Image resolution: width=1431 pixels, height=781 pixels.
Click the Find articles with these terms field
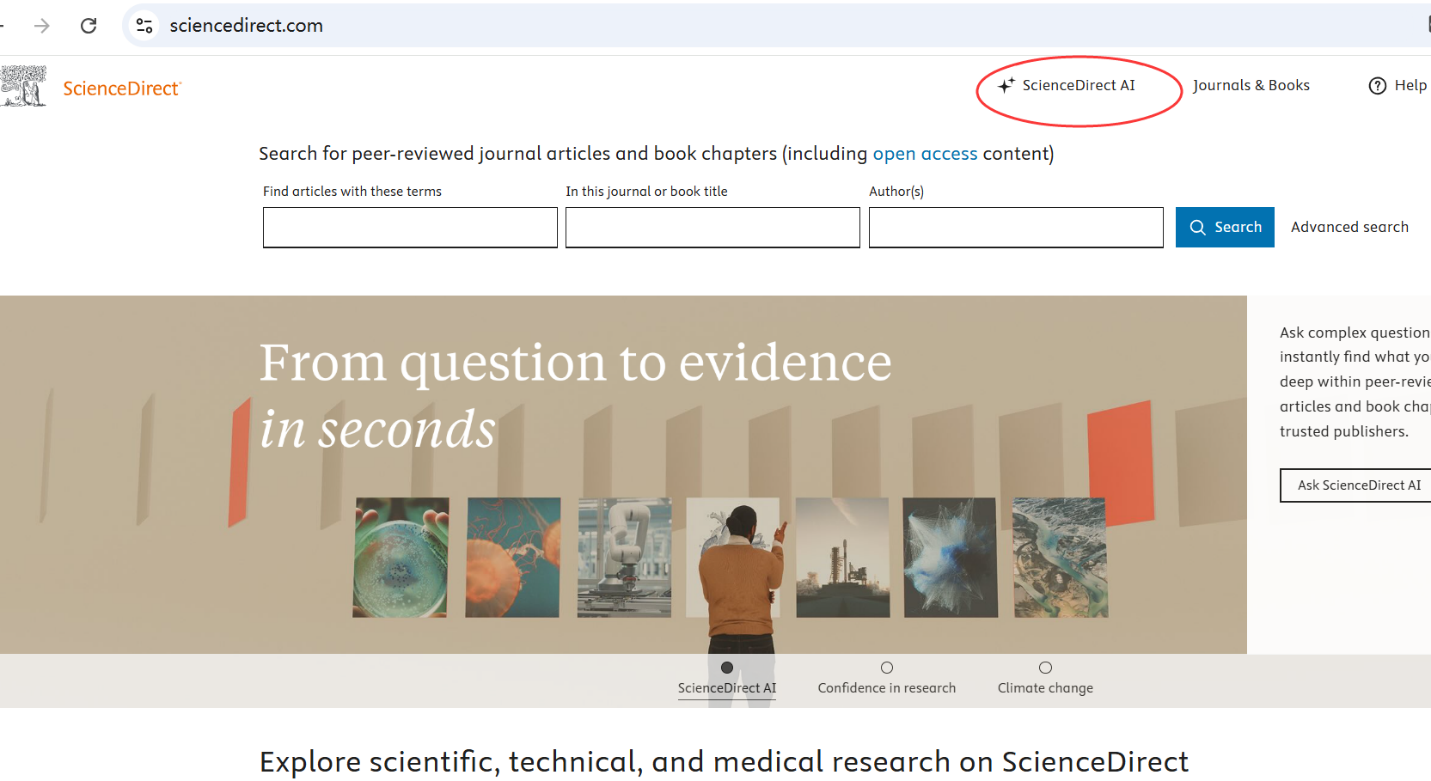pos(410,227)
